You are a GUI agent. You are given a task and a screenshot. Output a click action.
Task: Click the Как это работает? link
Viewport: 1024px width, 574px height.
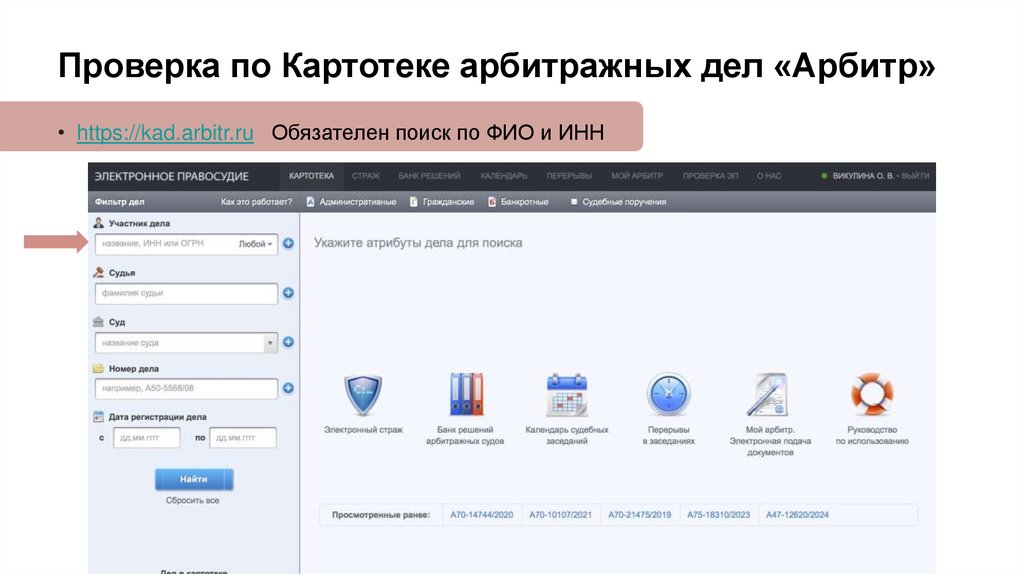[256, 202]
